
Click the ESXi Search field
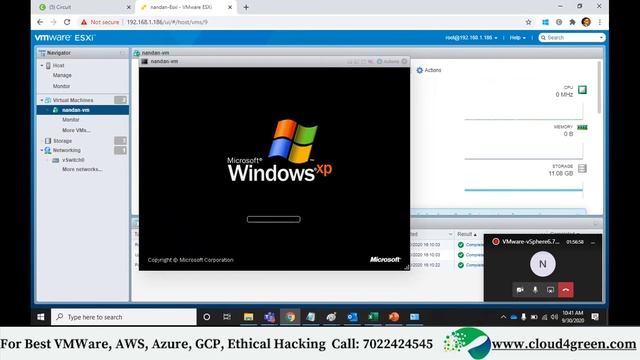[x=571, y=38]
